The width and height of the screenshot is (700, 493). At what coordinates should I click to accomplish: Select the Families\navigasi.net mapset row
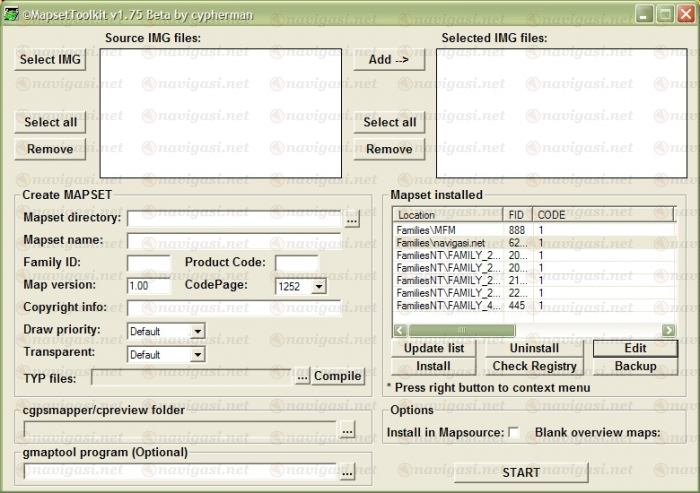(x=441, y=243)
